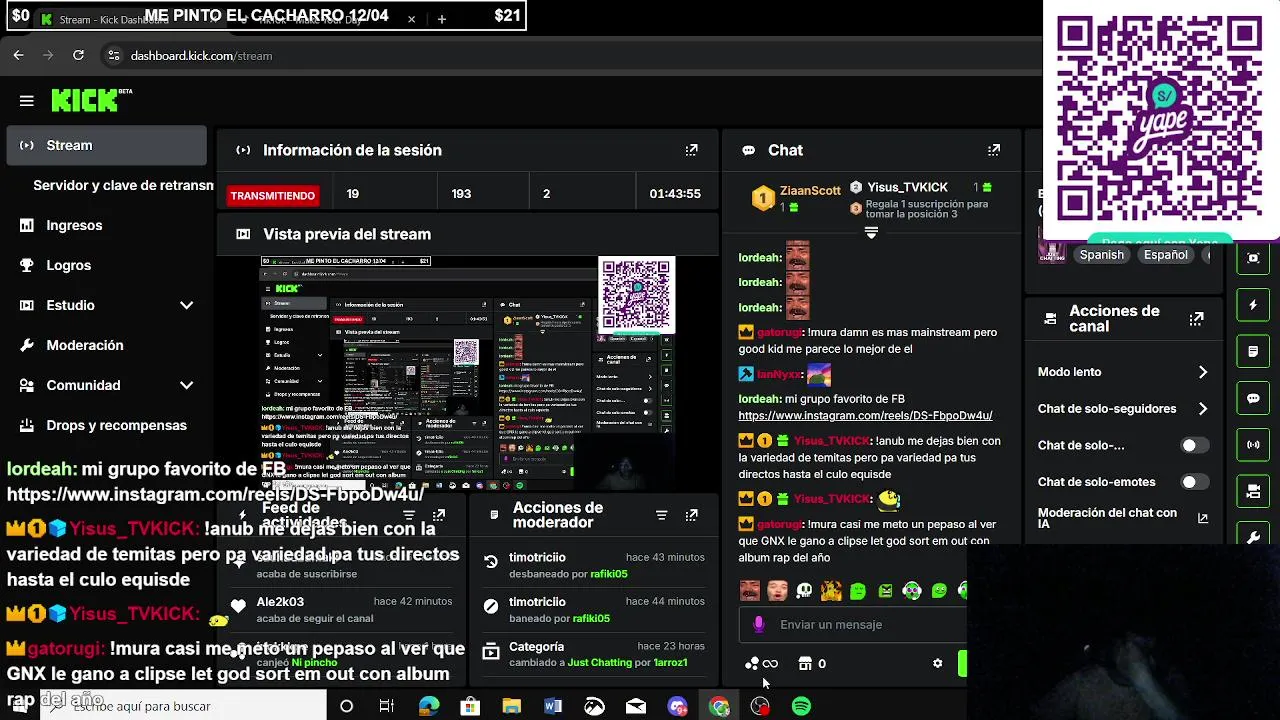Click the lightning bolt sidebar widget button

point(1253,305)
